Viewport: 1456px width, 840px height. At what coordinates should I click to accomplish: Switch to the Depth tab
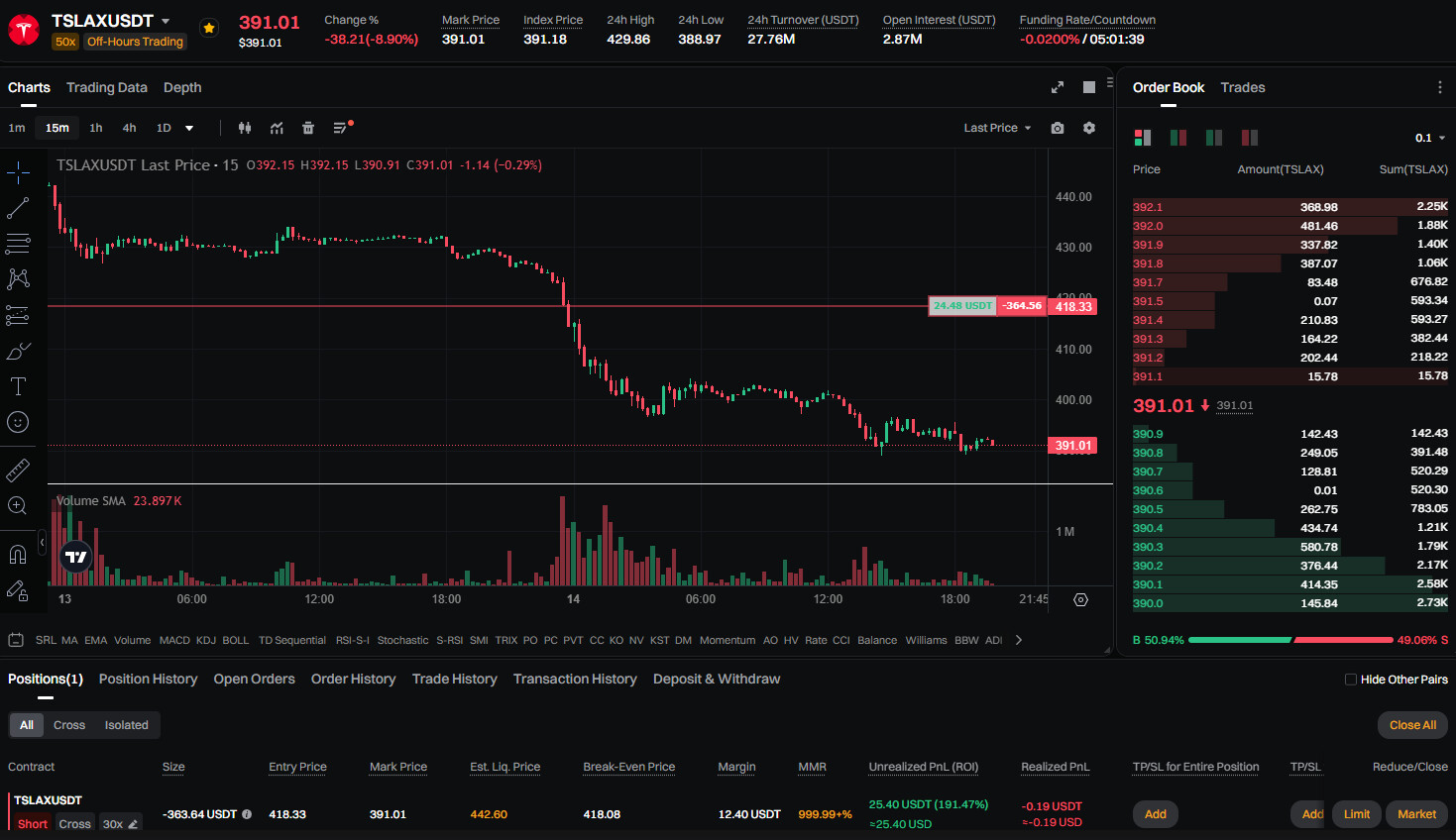tap(182, 87)
